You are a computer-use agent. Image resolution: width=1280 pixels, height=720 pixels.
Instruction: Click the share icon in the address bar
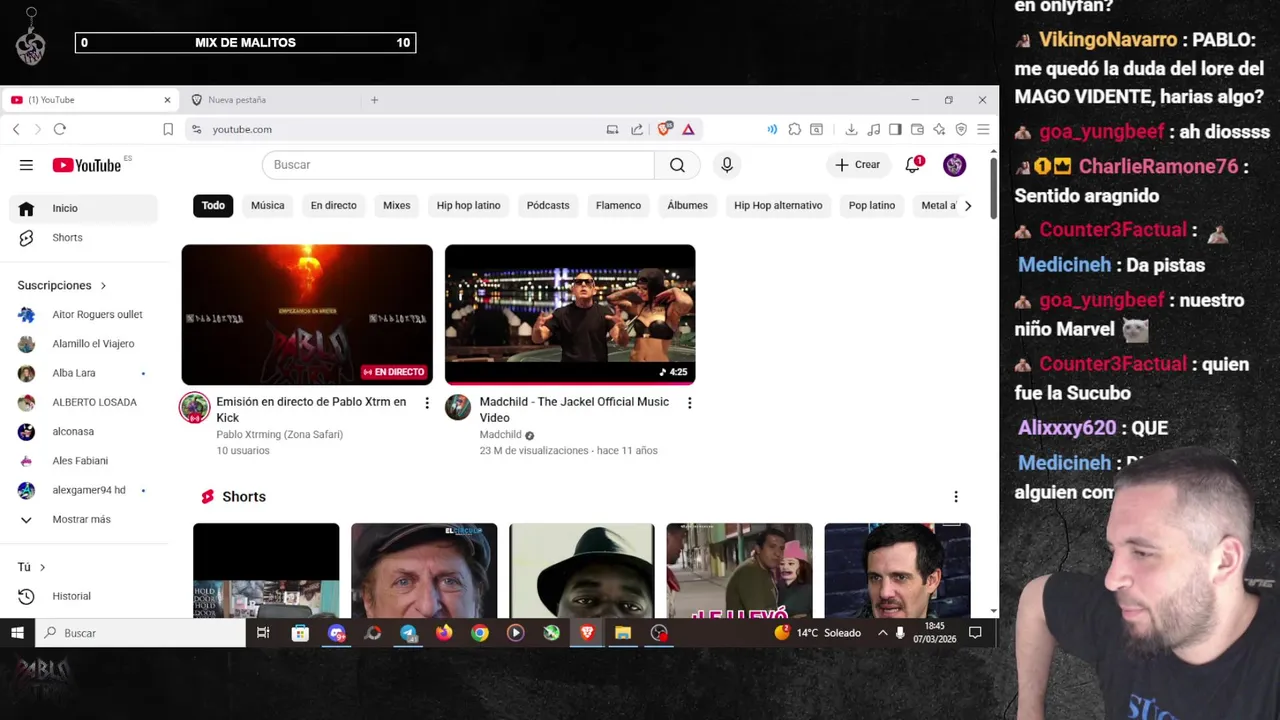(637, 129)
